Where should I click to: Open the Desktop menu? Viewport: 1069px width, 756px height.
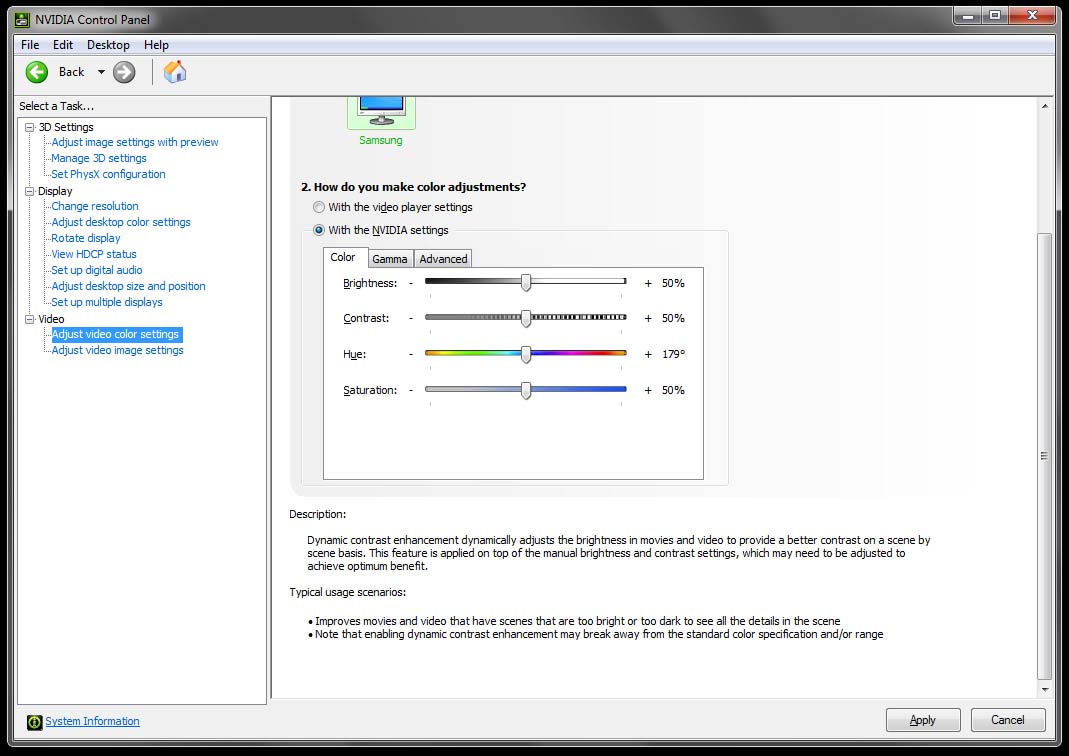point(108,45)
